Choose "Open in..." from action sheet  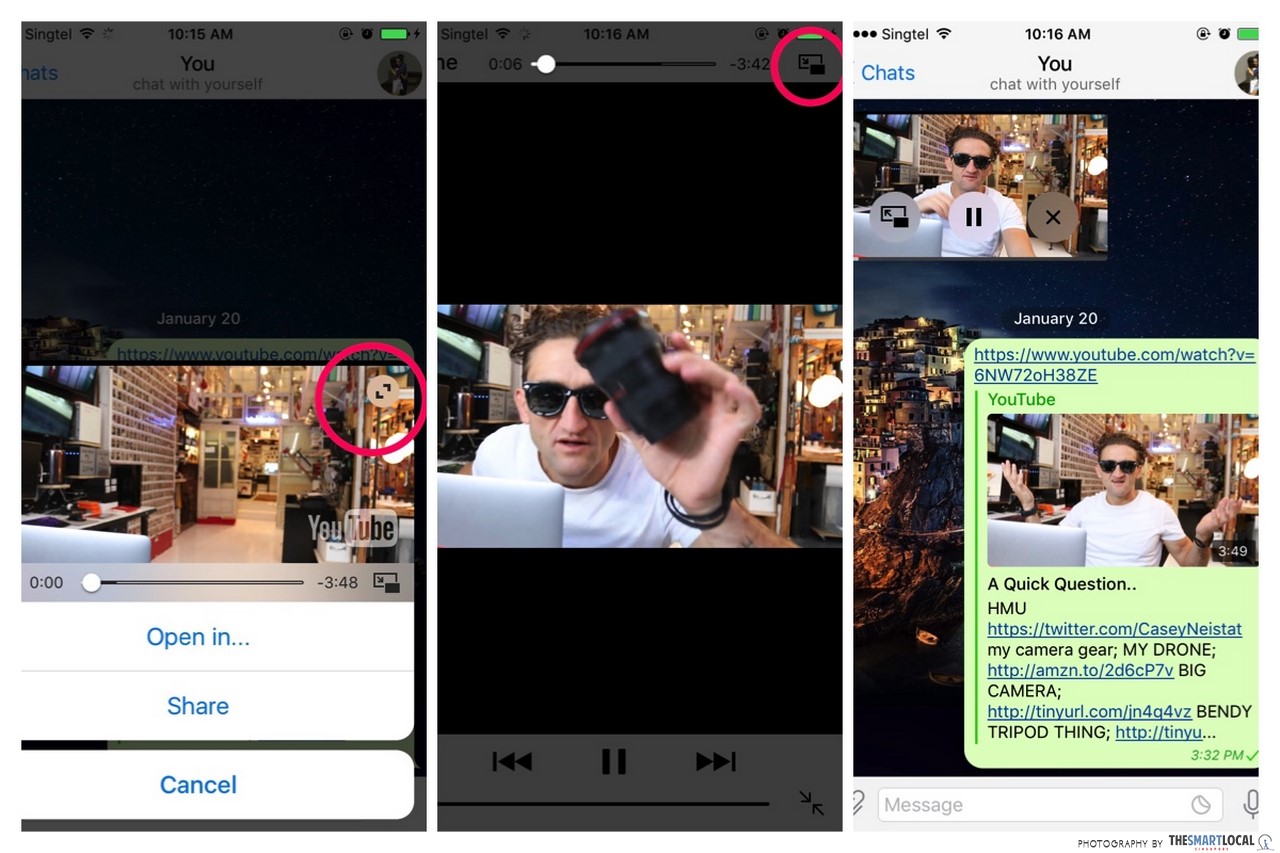tap(198, 637)
